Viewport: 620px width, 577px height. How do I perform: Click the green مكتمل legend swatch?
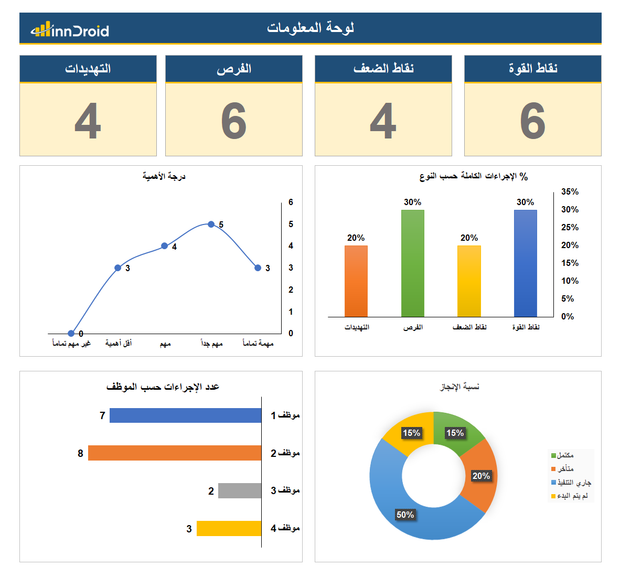[553, 456]
